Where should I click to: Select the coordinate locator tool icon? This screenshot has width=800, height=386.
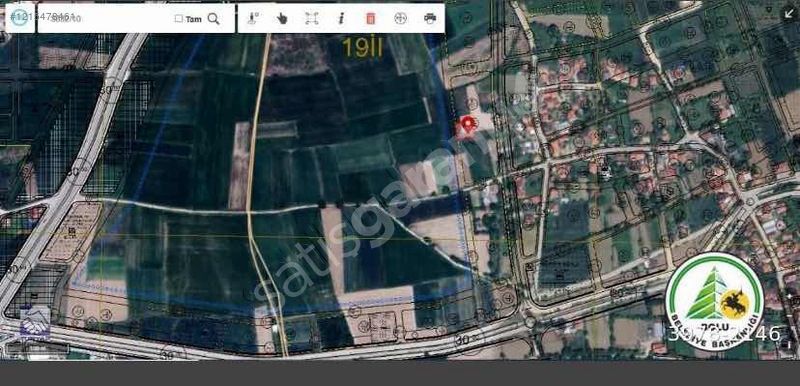(253, 18)
